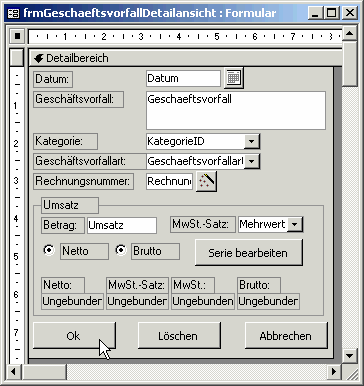The image size is (364, 386).
Task: Select the MwSt.: label above the unbound field
Action: (x=193, y=285)
